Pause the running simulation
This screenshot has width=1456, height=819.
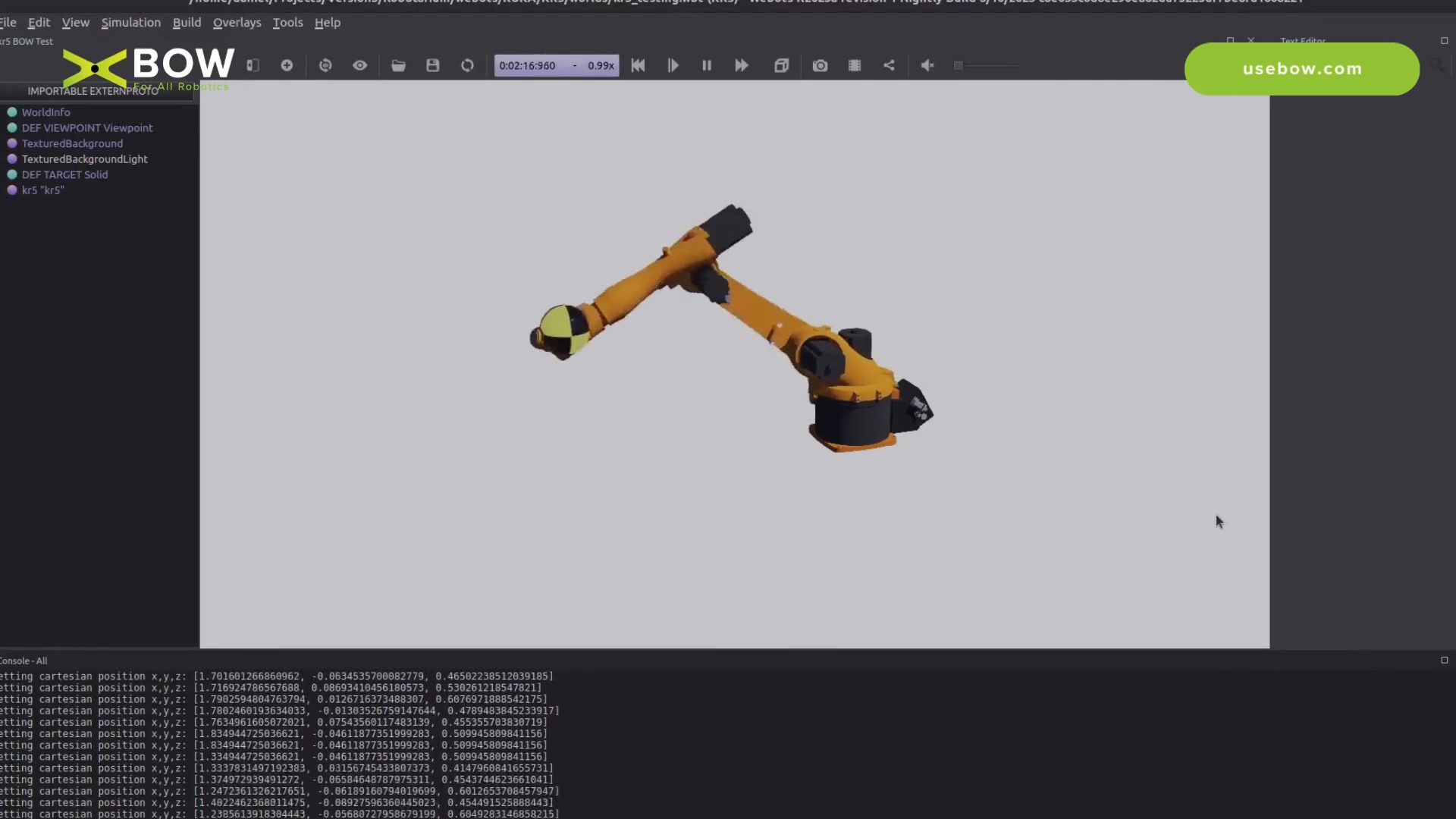(707, 66)
